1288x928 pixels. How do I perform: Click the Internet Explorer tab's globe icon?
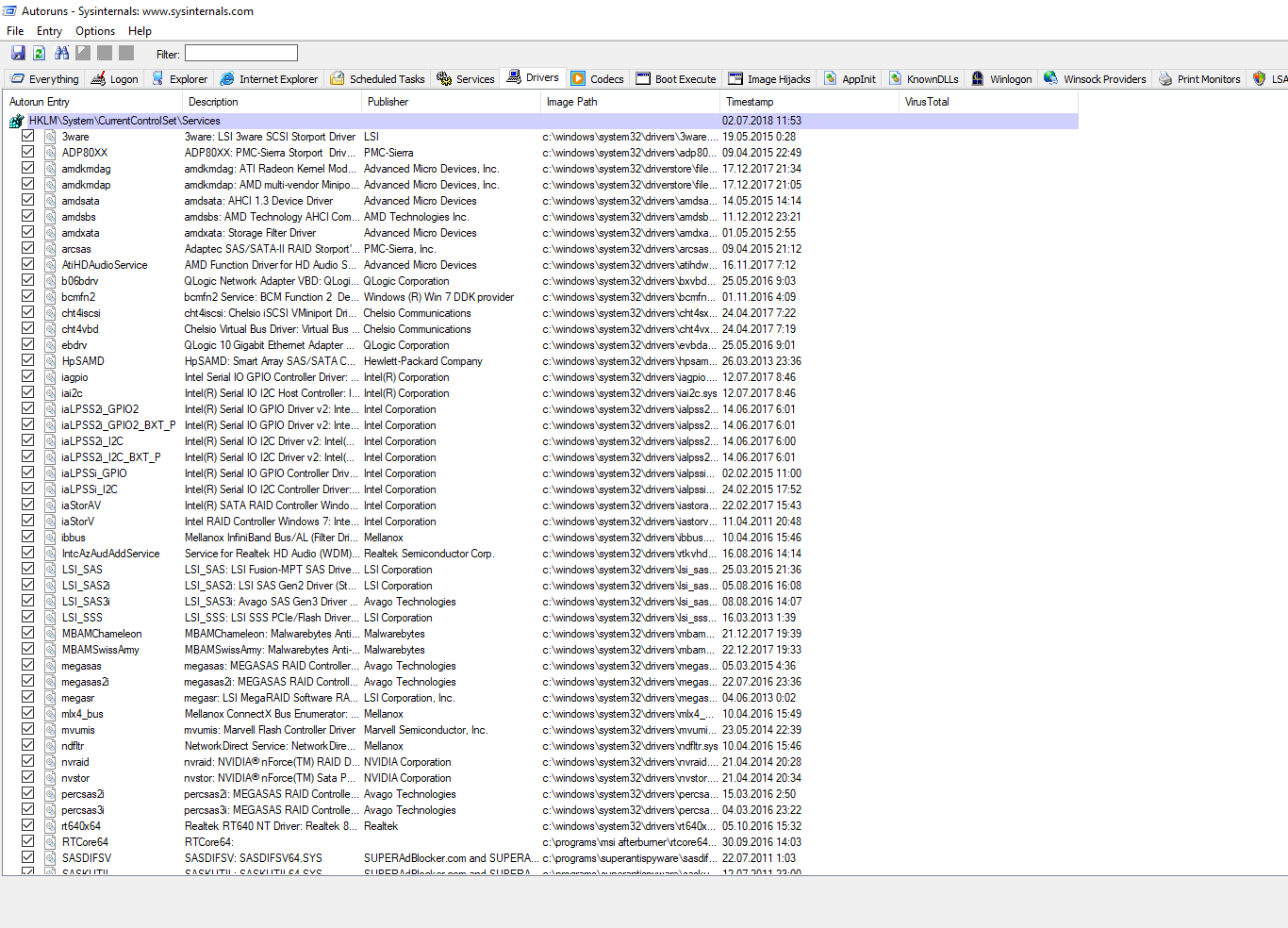tap(227, 78)
